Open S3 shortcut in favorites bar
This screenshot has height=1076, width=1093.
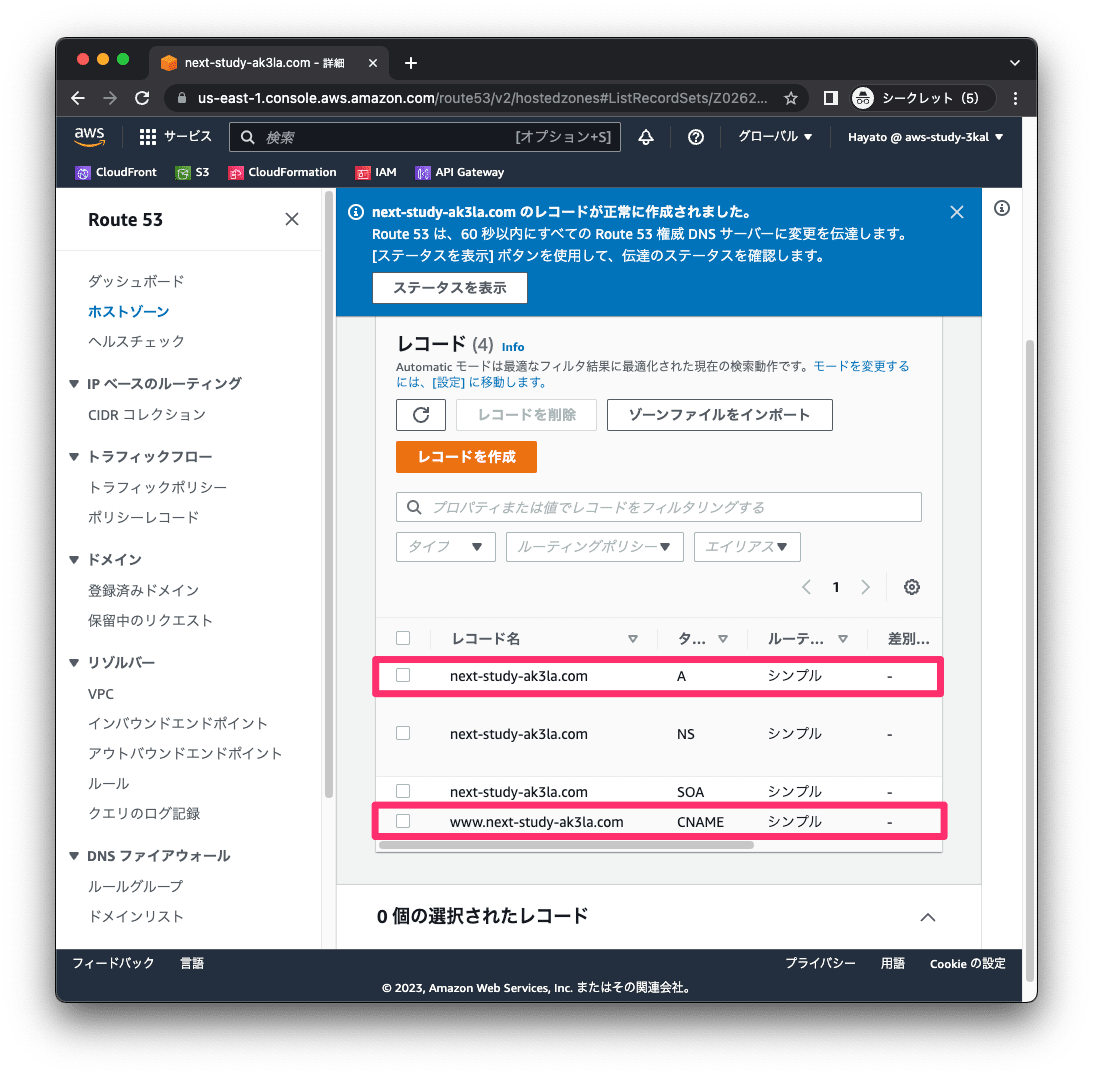192,172
